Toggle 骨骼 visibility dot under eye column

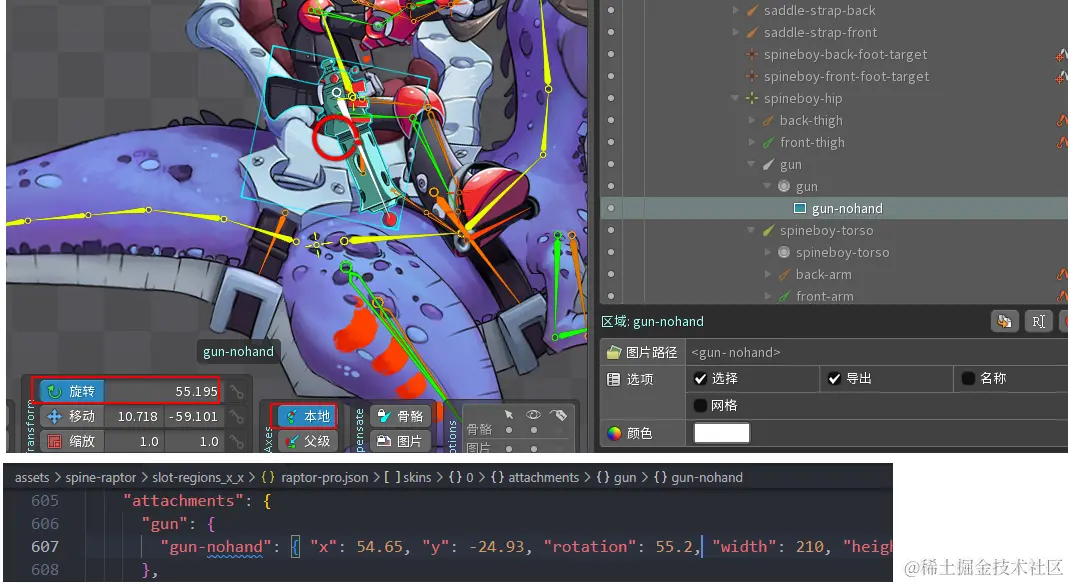(x=534, y=430)
